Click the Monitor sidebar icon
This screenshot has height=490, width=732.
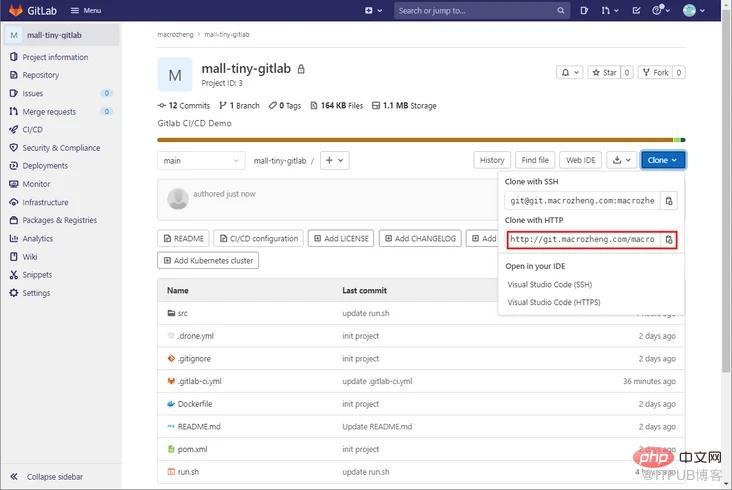tap(14, 184)
